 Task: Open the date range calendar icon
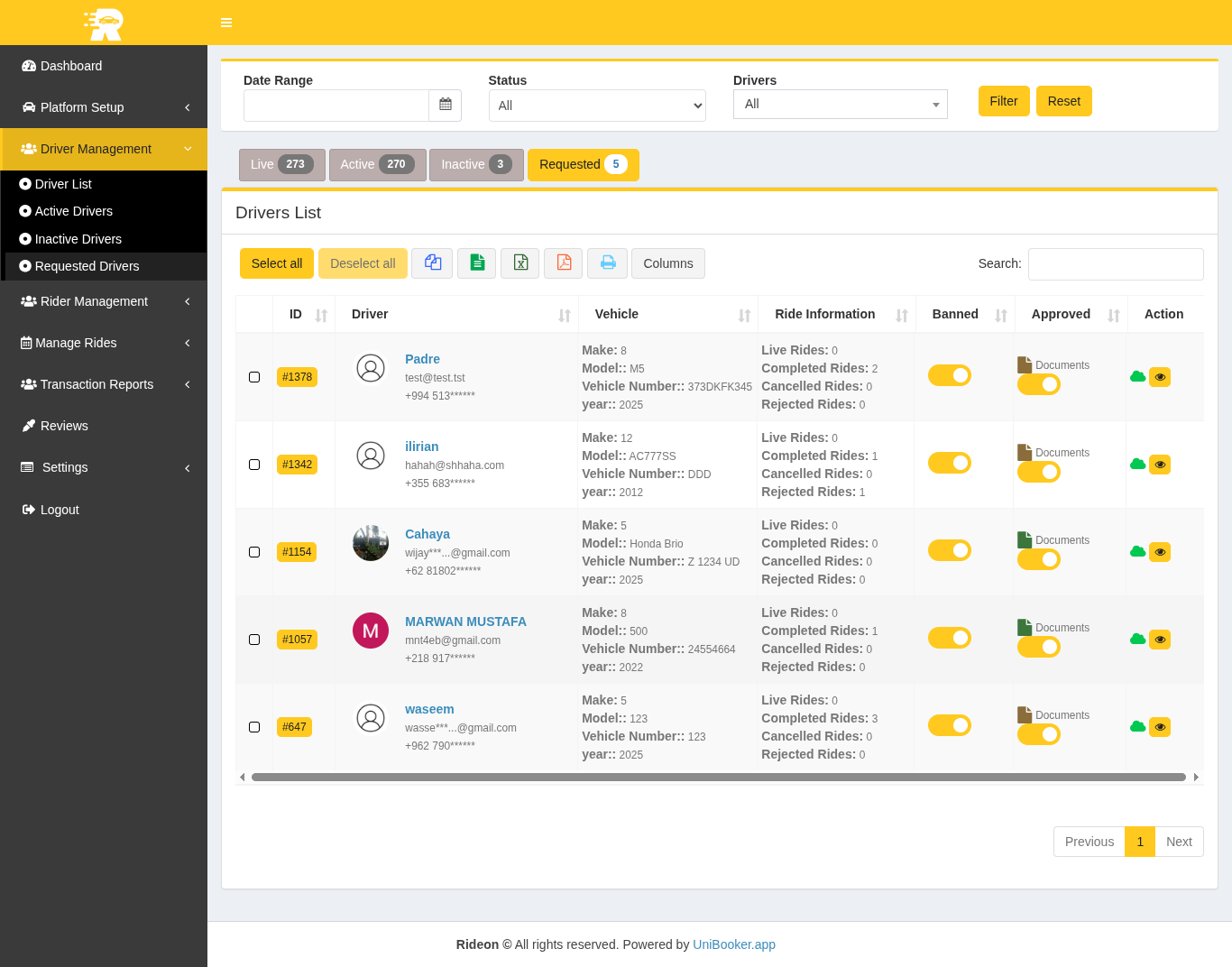[446, 106]
